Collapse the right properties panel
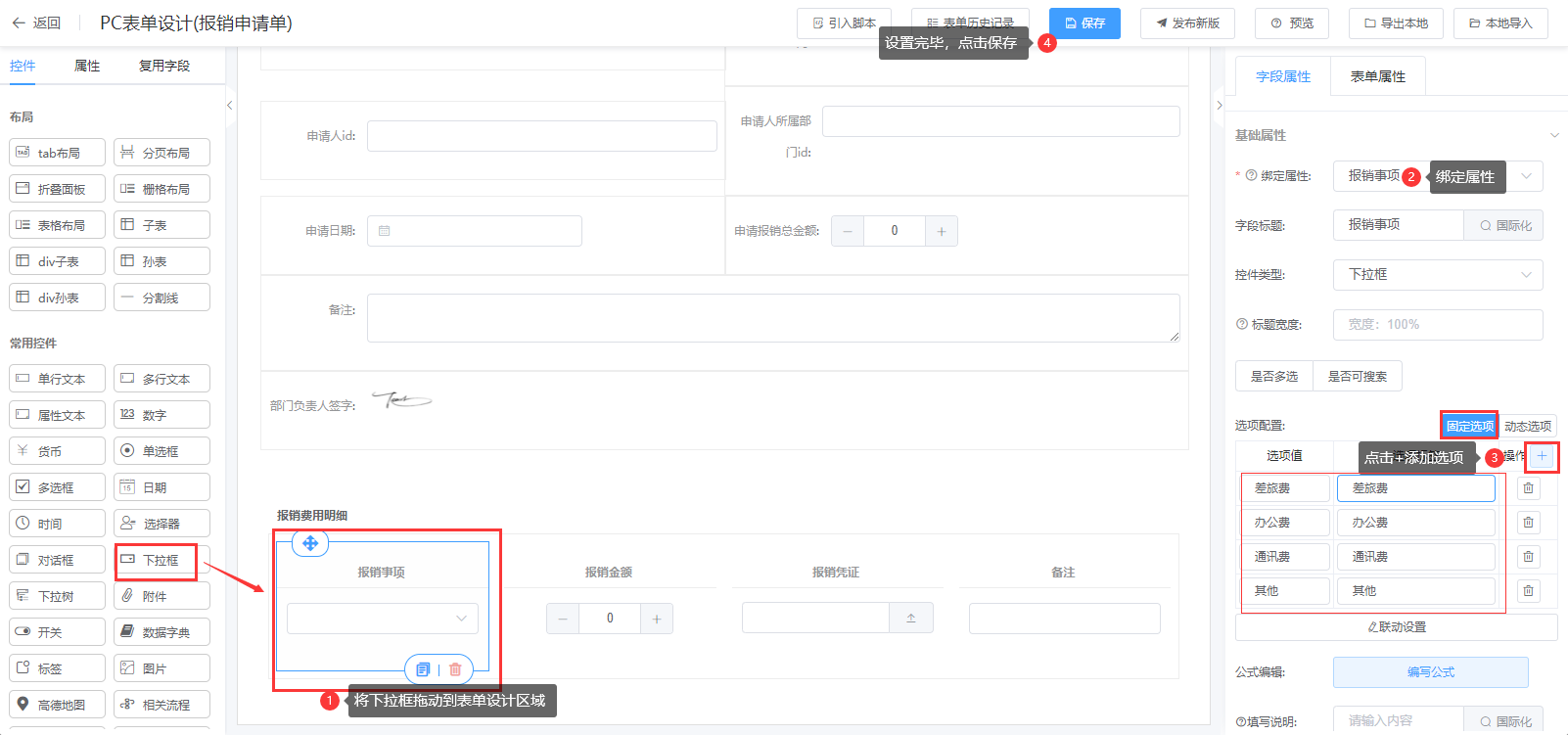The image size is (1568, 735). tap(1219, 105)
